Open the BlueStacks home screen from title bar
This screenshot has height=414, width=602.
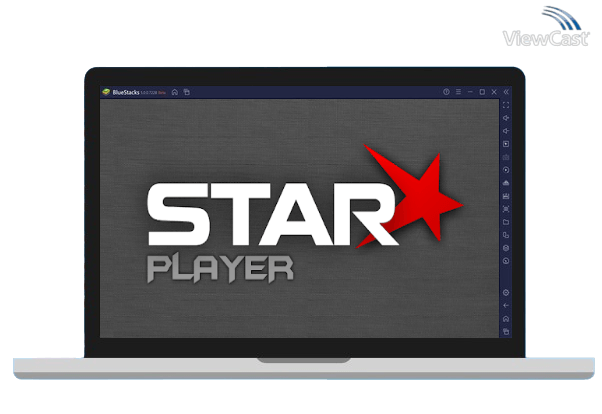pos(175,92)
